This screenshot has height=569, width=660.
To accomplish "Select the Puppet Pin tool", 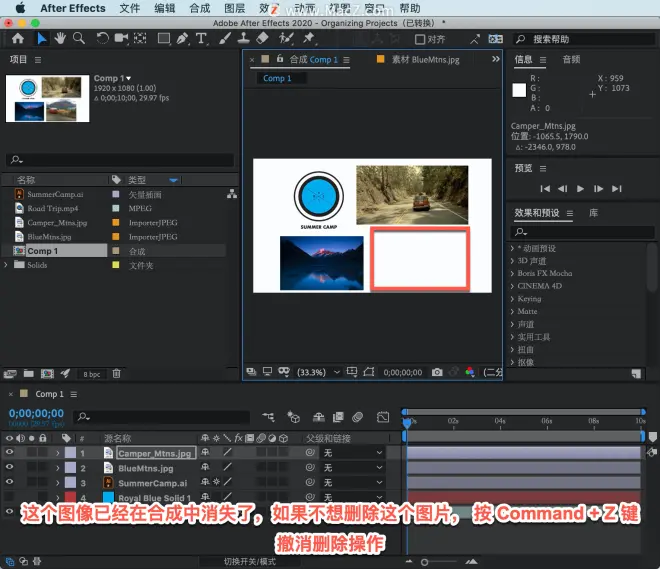I will pos(309,39).
